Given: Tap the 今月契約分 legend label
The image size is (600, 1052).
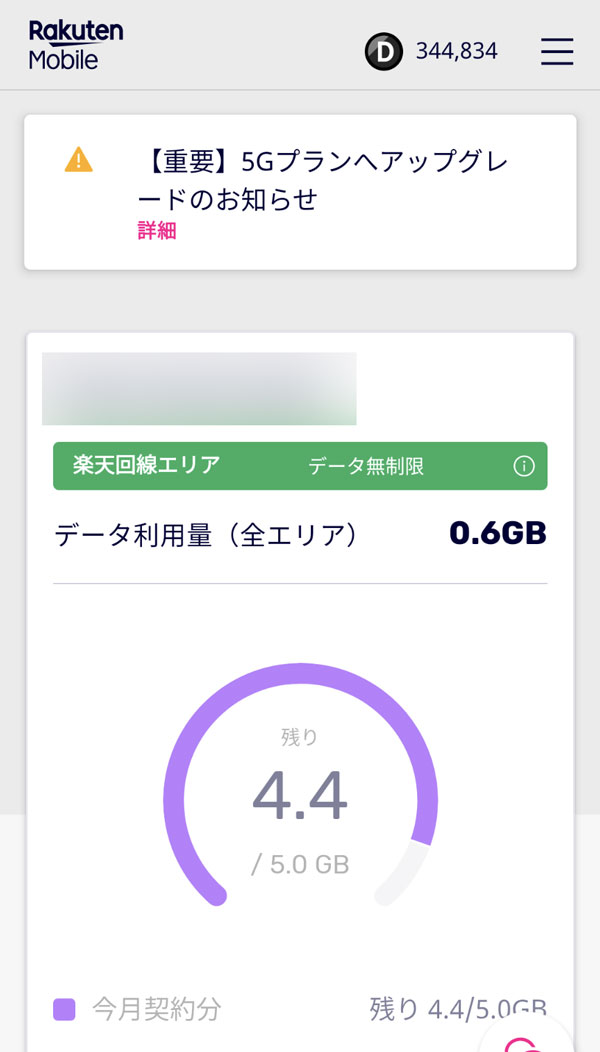Looking at the screenshot, I should [x=156, y=1009].
